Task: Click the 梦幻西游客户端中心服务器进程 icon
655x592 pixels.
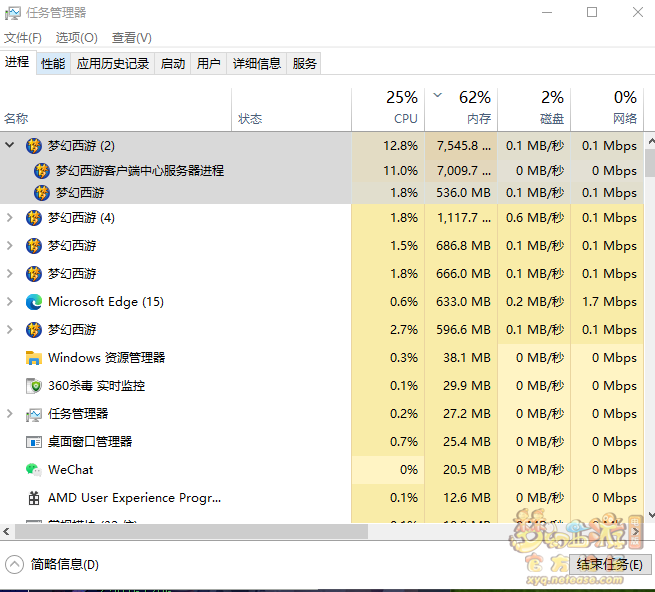Action: pyautogui.click(x=42, y=170)
